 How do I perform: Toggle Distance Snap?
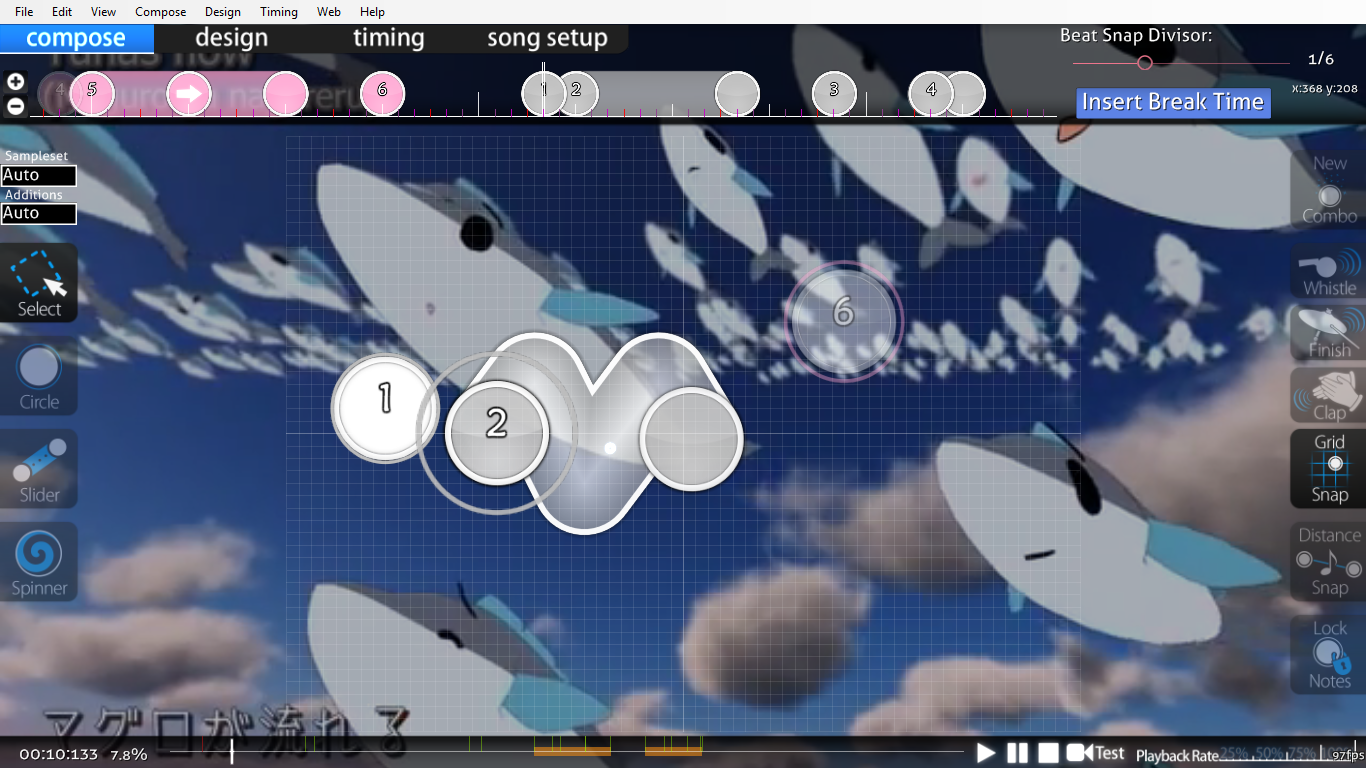[x=1329, y=561]
